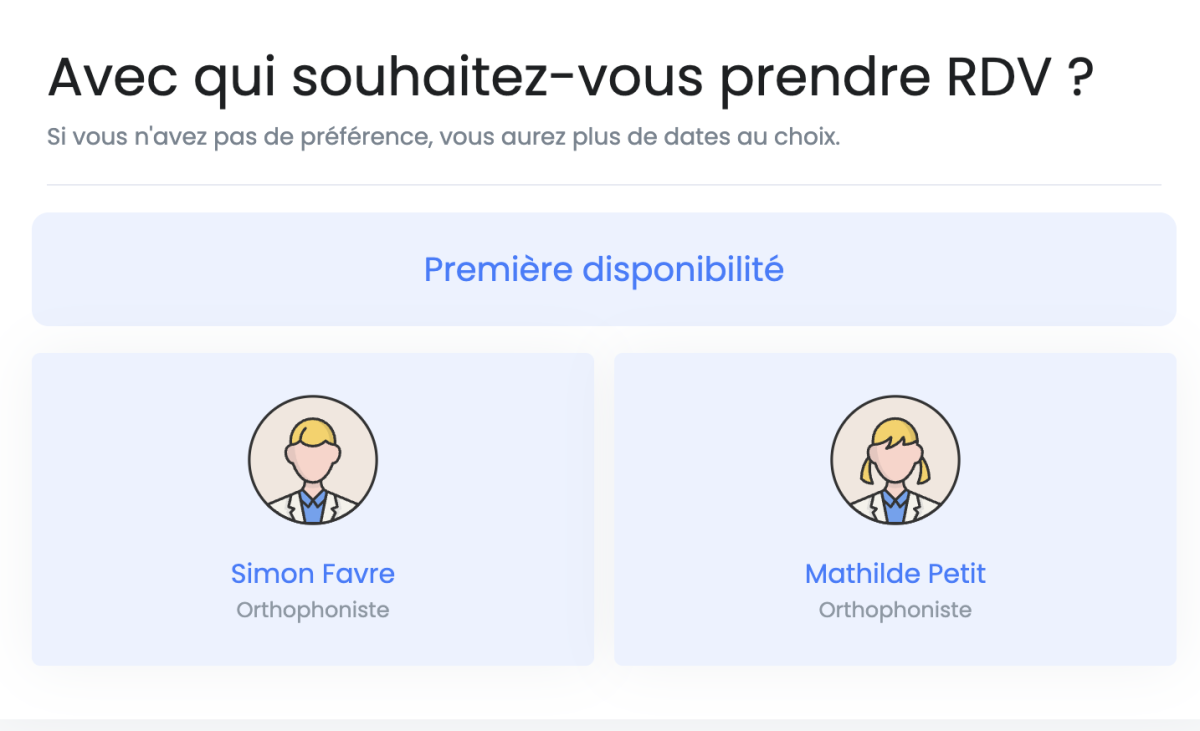Click the pigtailed doctor illustration's blonde hair
The width and height of the screenshot is (1200, 731).
point(895,430)
